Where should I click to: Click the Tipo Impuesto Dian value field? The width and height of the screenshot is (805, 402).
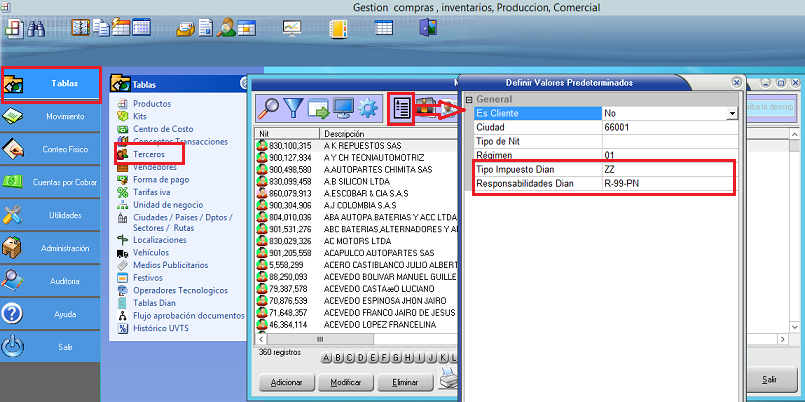click(668, 170)
